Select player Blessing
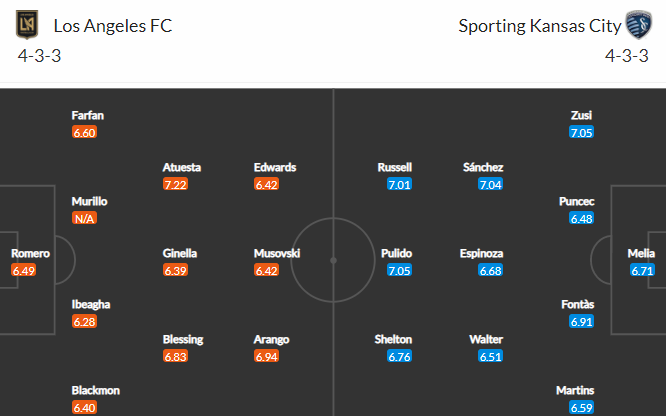This screenshot has height=416, width=666. (183, 340)
